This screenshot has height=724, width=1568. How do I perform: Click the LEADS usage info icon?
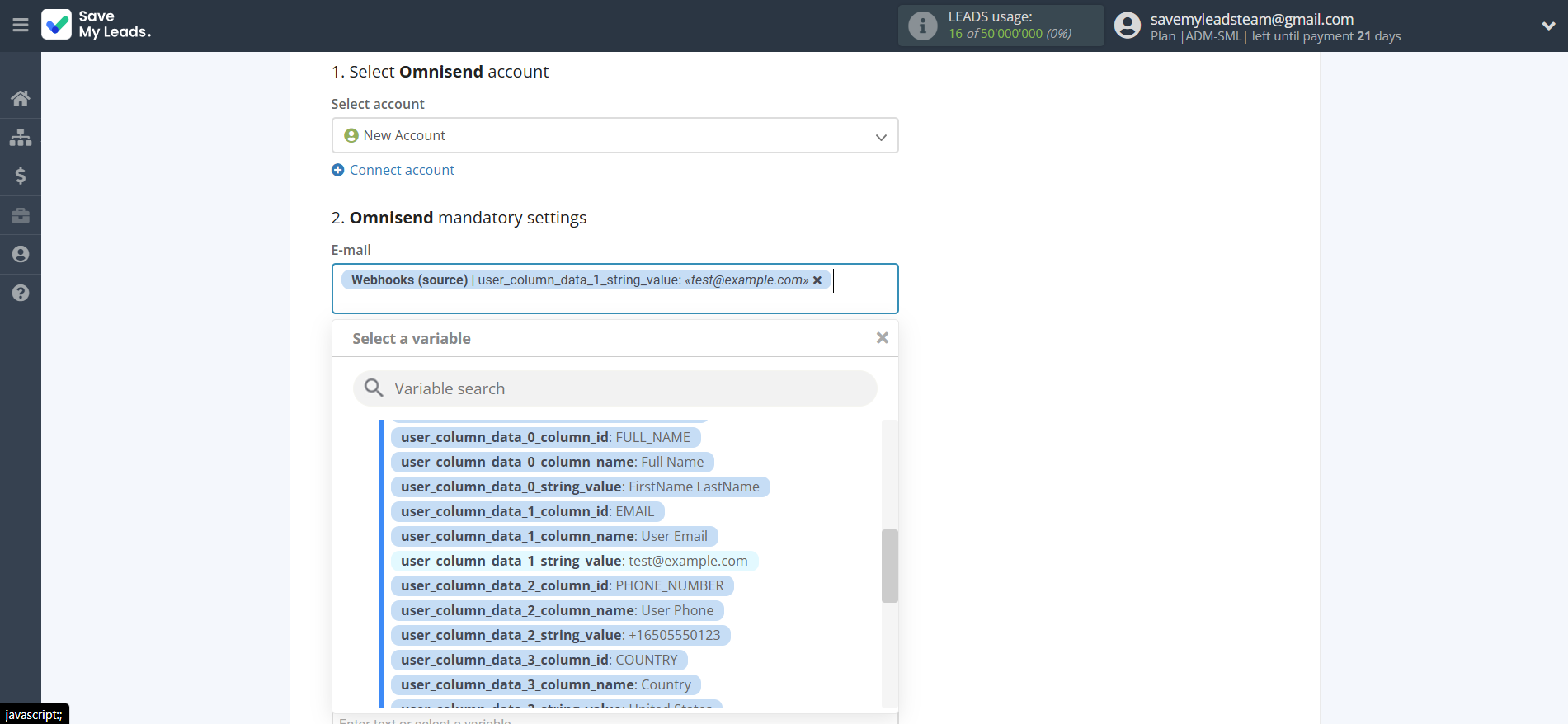pos(922,26)
